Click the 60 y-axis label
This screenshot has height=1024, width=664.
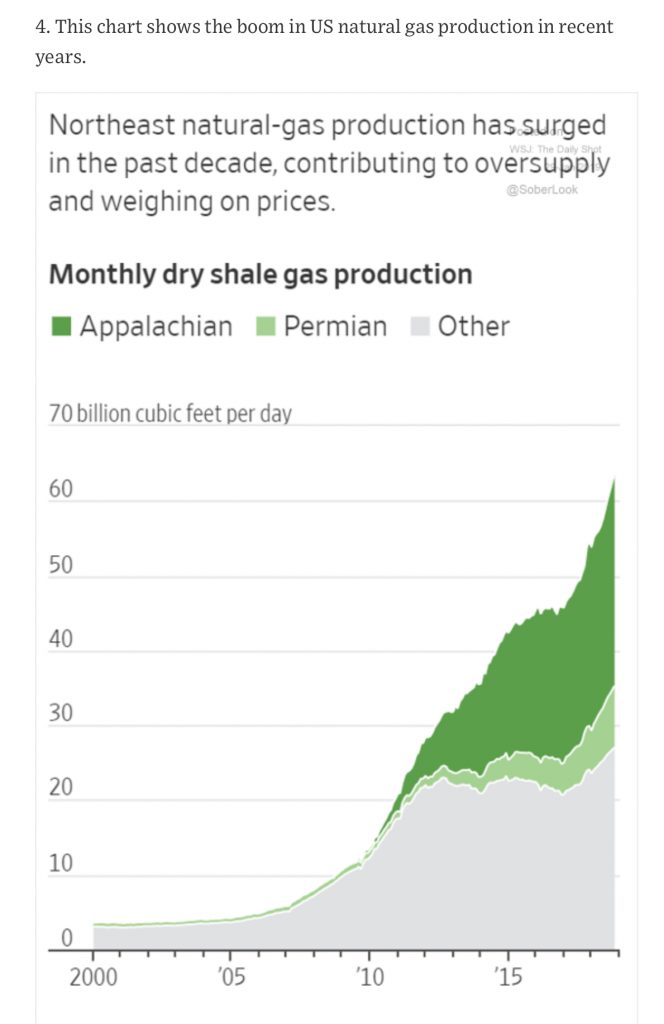point(61,490)
